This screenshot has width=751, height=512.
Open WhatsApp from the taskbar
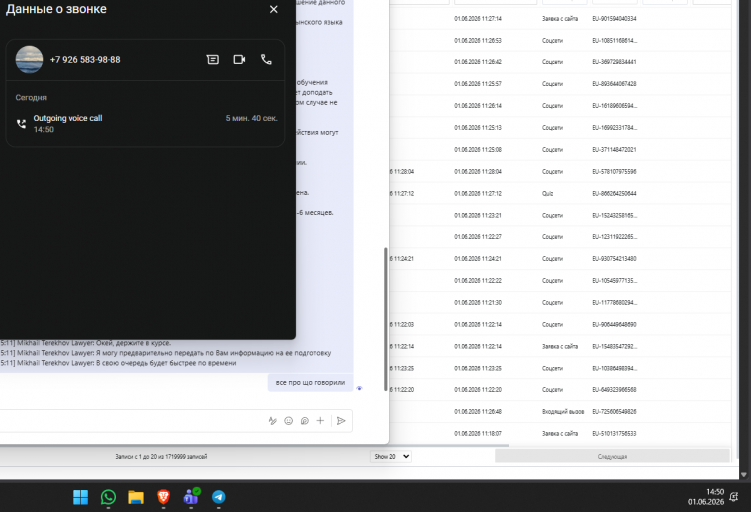pos(108,497)
